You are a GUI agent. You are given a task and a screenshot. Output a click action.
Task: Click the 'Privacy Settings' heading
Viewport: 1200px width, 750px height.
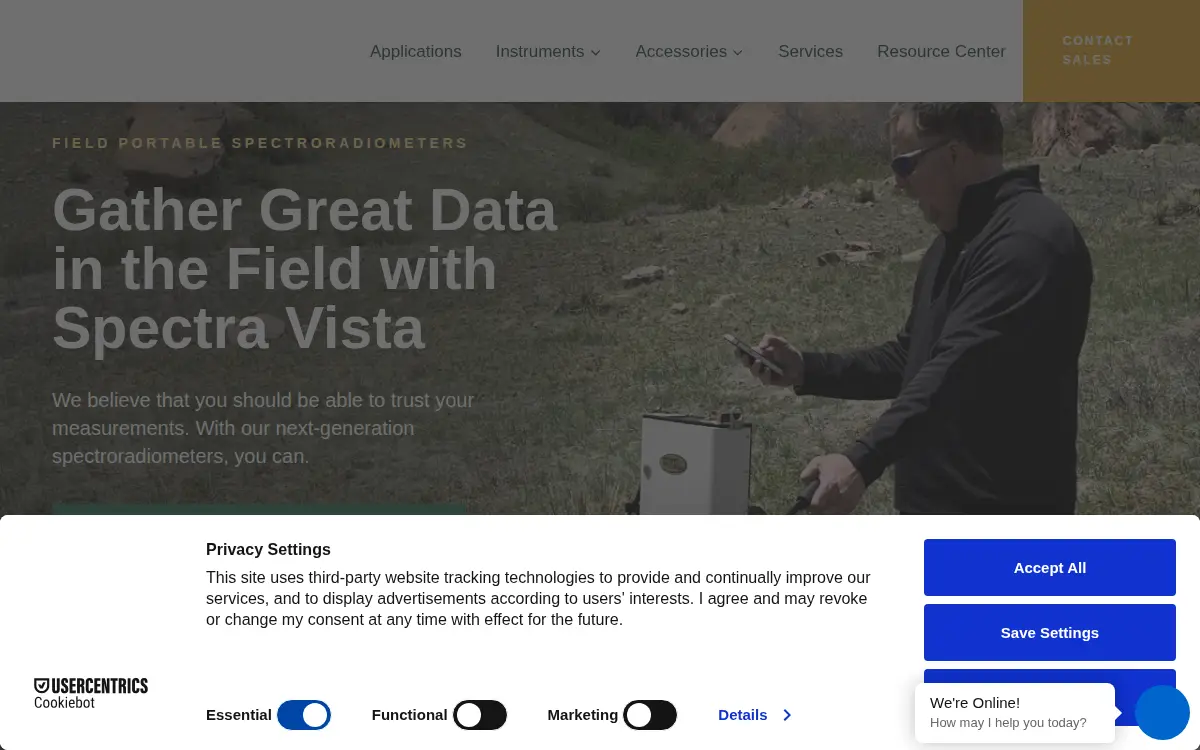pyautogui.click(x=268, y=549)
